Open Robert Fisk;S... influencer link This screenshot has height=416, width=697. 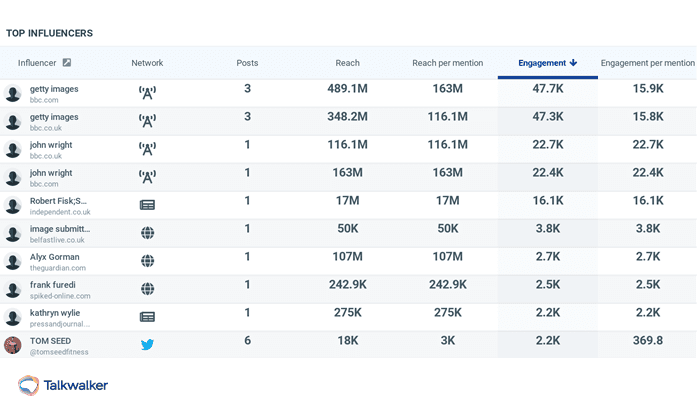click(x=58, y=201)
